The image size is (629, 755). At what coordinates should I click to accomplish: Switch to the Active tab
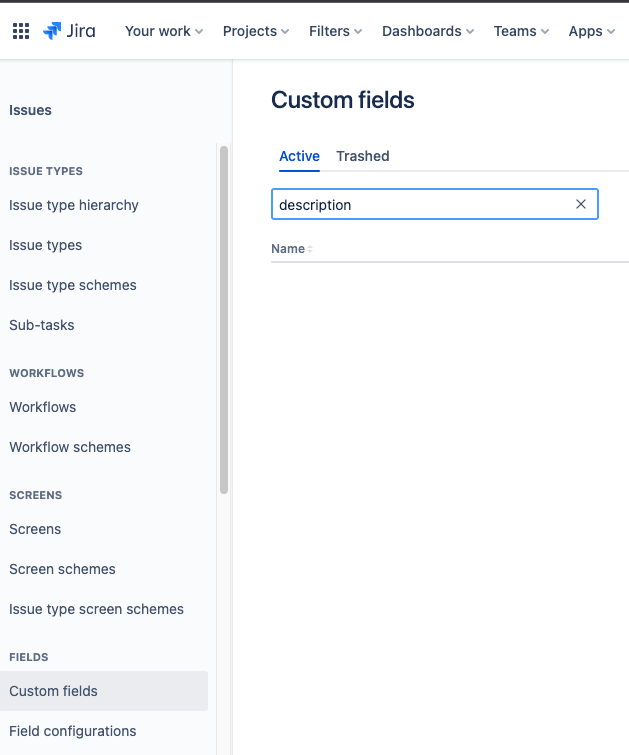tap(299, 156)
